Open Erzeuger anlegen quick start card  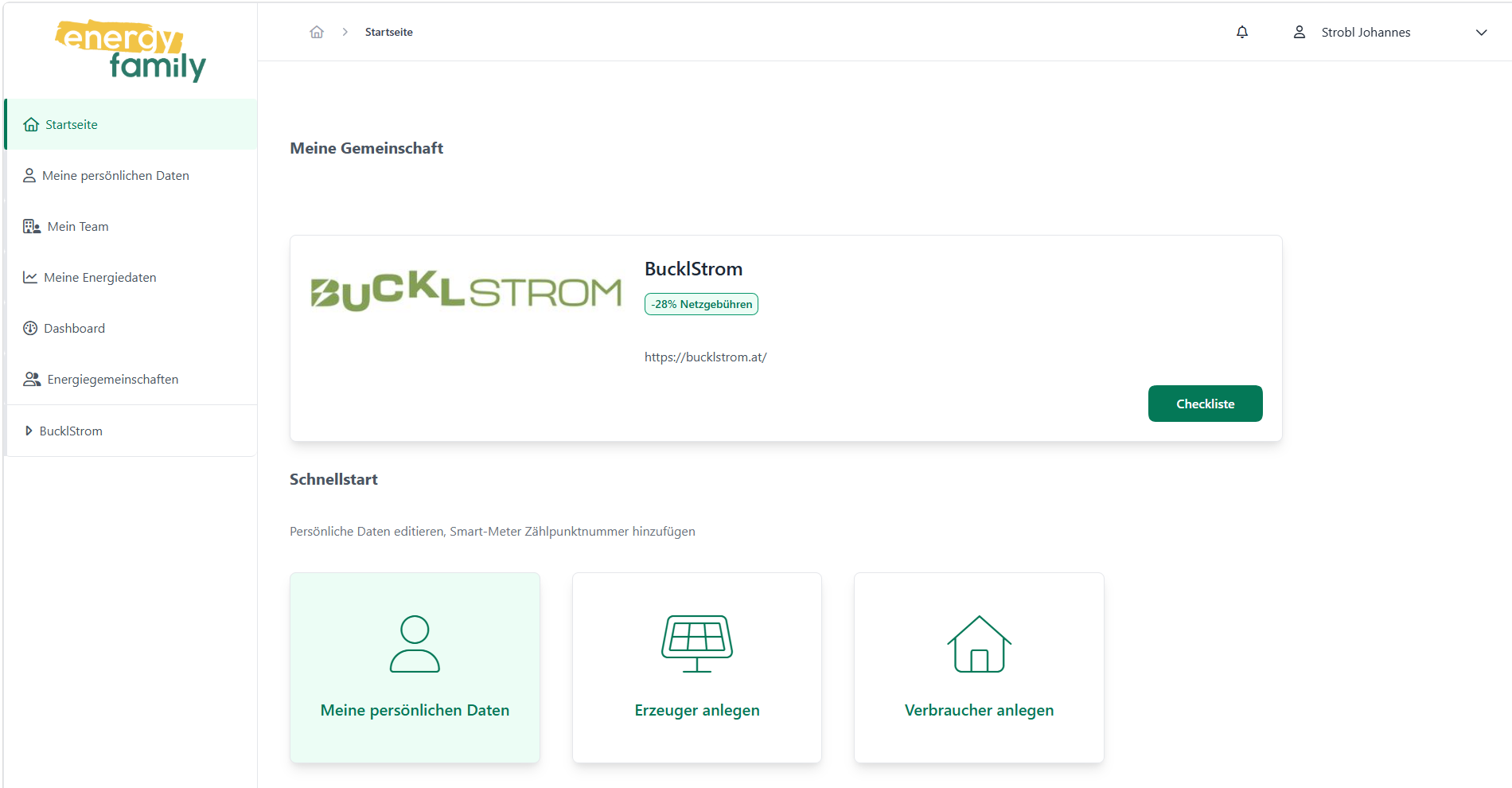click(x=697, y=668)
